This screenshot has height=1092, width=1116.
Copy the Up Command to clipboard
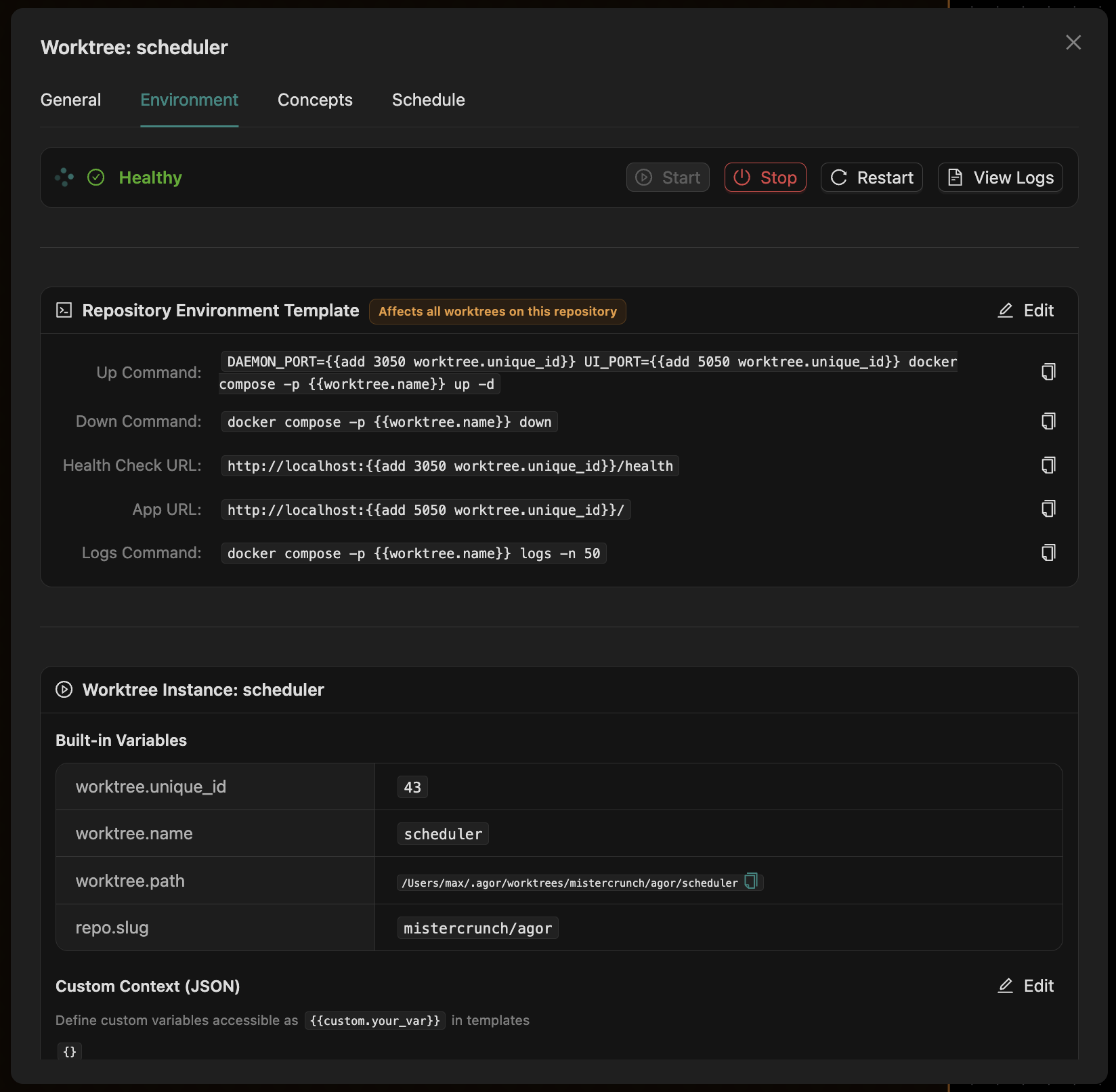click(x=1048, y=371)
